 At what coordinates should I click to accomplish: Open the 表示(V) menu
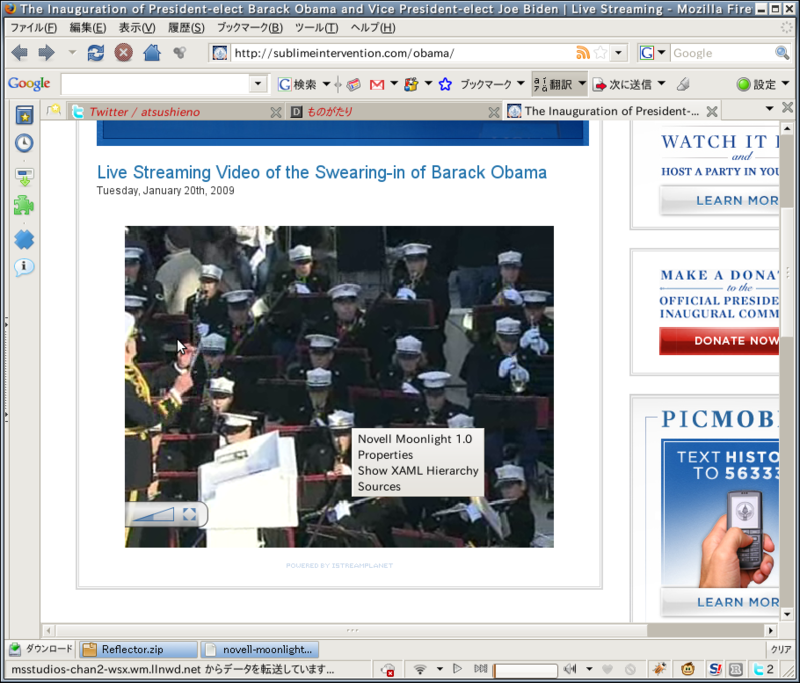click(x=137, y=28)
